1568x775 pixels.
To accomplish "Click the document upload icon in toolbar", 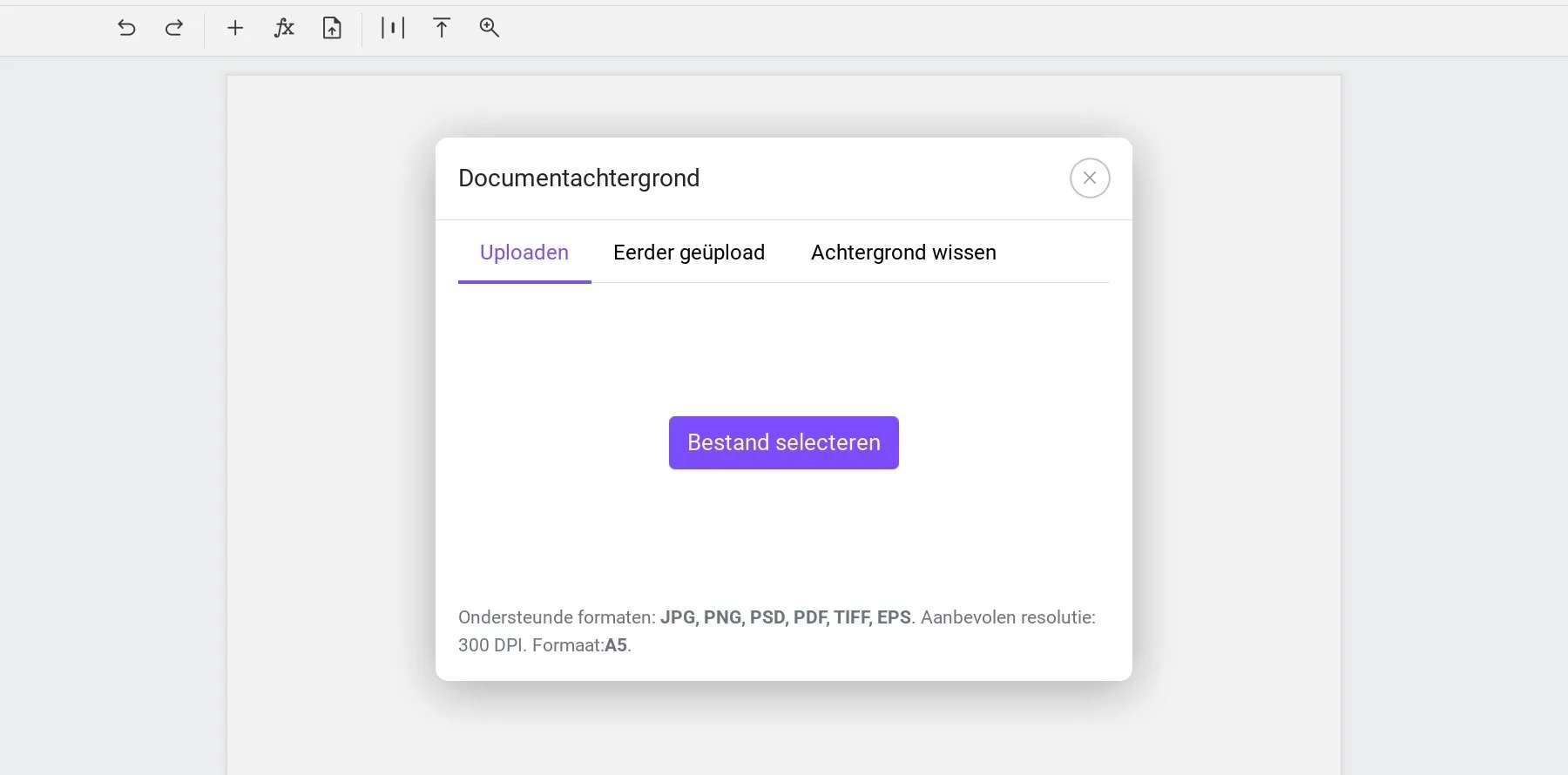I will (x=332, y=28).
